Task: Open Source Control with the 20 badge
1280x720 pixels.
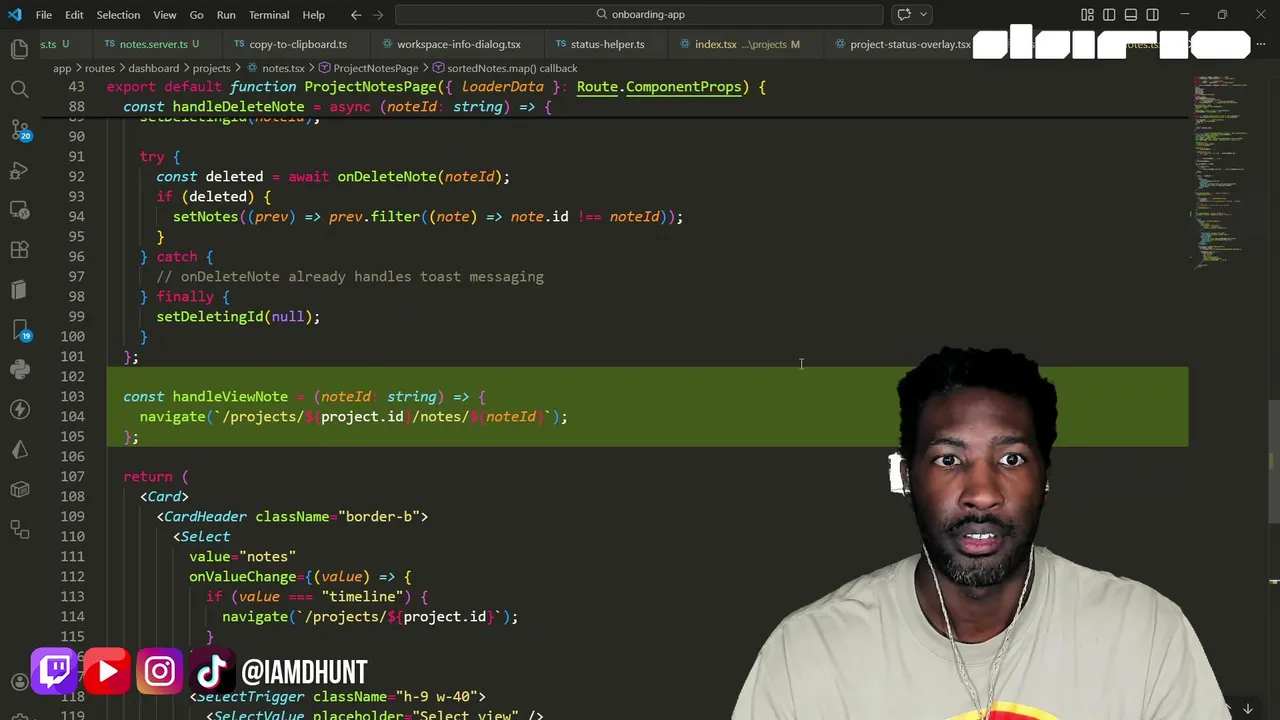Action: click(19, 130)
